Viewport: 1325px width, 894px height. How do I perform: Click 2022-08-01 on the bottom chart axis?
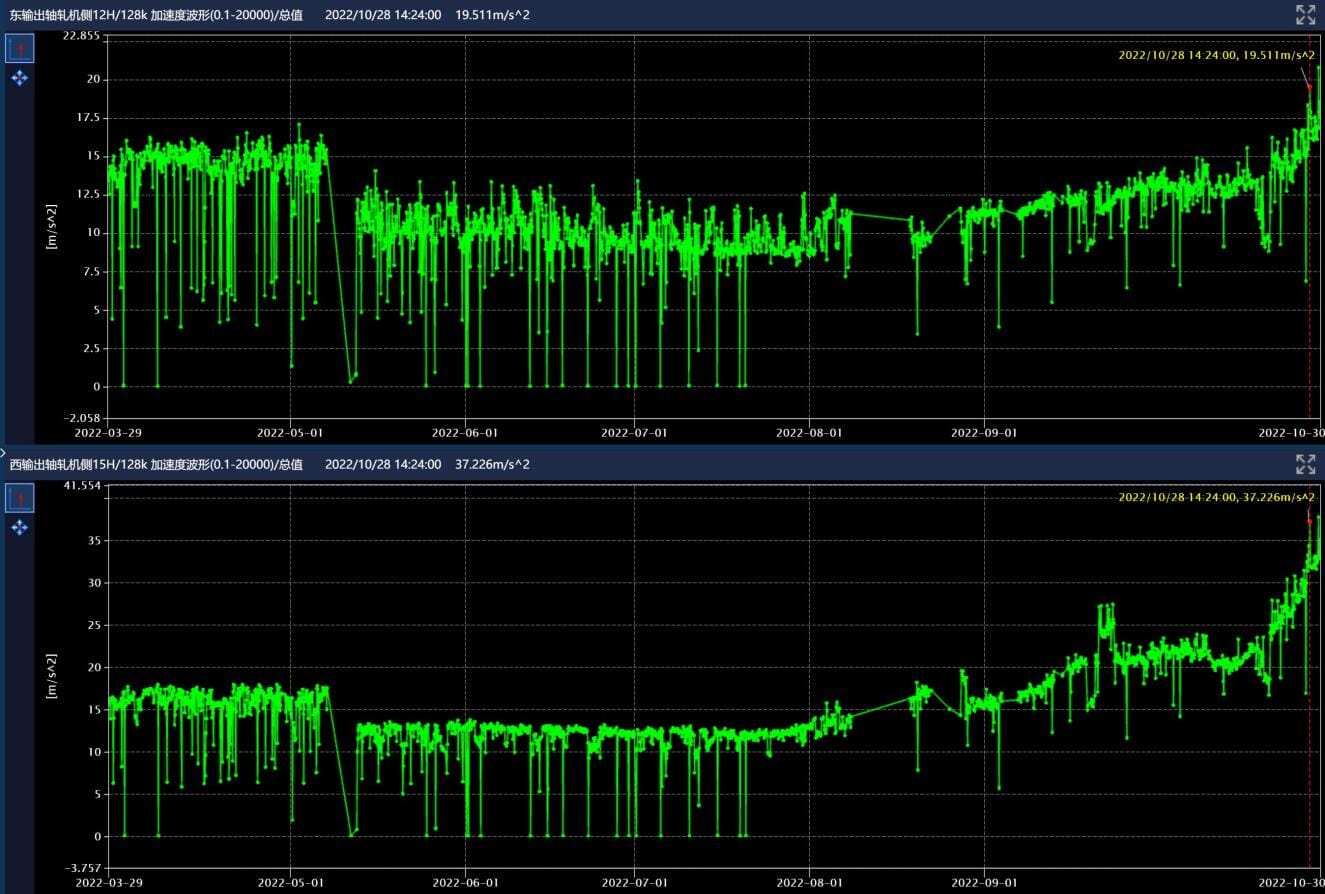809,883
